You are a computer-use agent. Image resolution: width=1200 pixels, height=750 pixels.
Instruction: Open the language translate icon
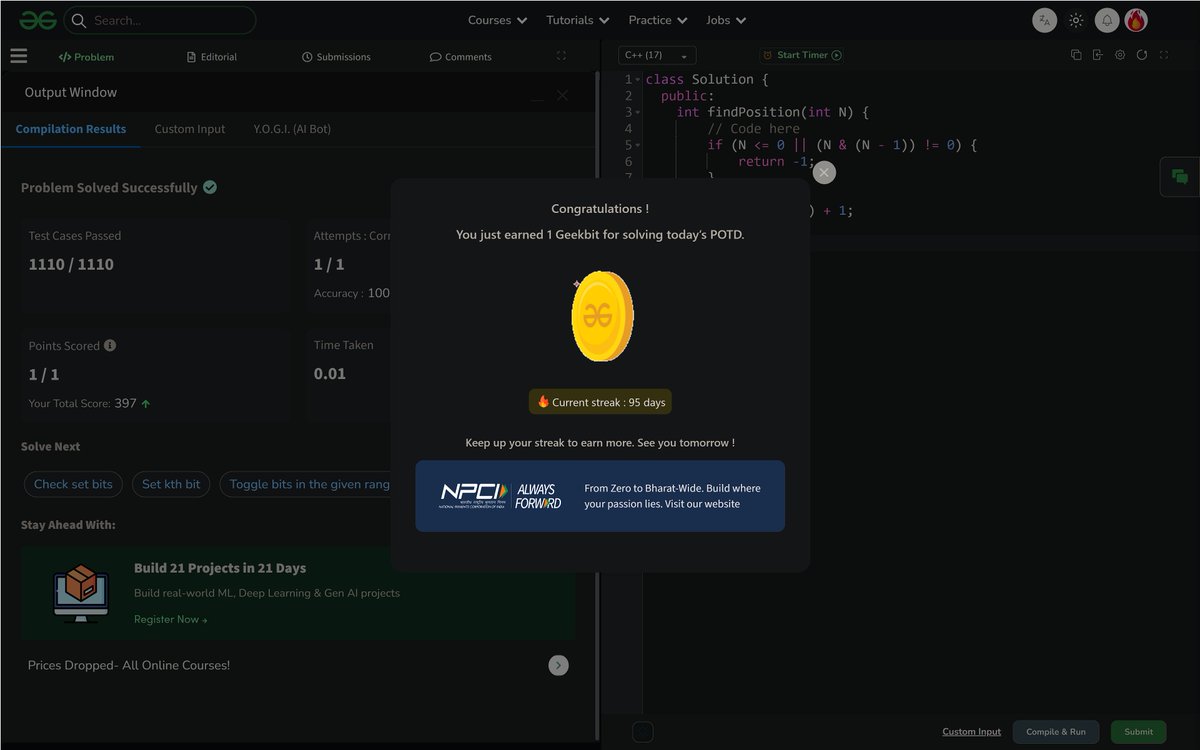point(1044,20)
